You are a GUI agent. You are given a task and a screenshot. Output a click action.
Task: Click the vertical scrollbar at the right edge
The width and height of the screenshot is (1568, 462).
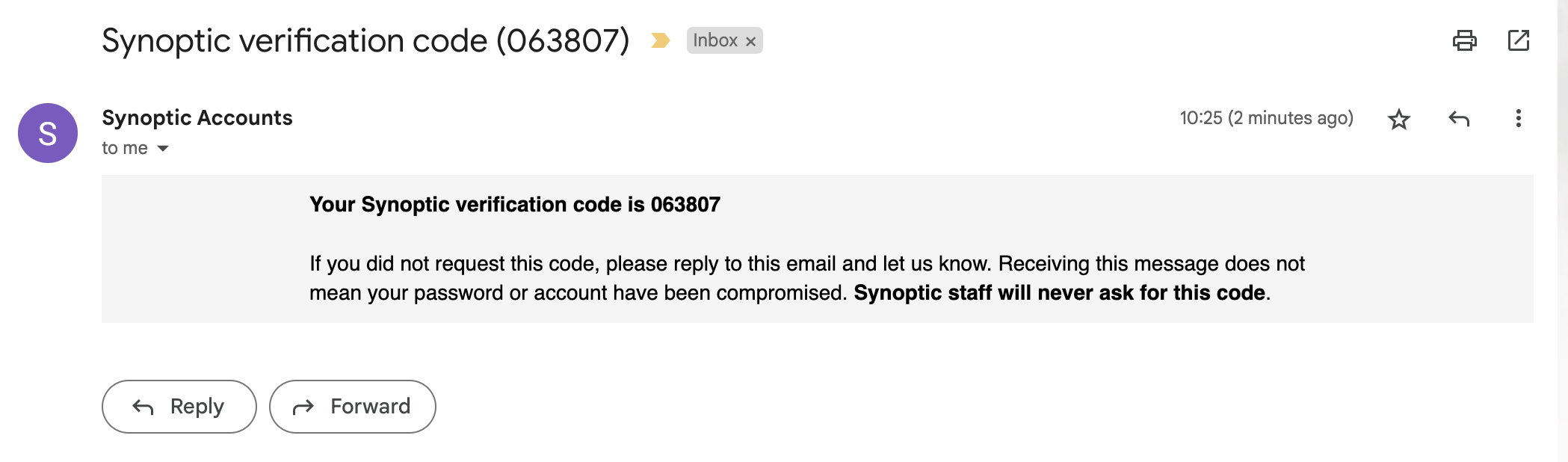(1562, 224)
